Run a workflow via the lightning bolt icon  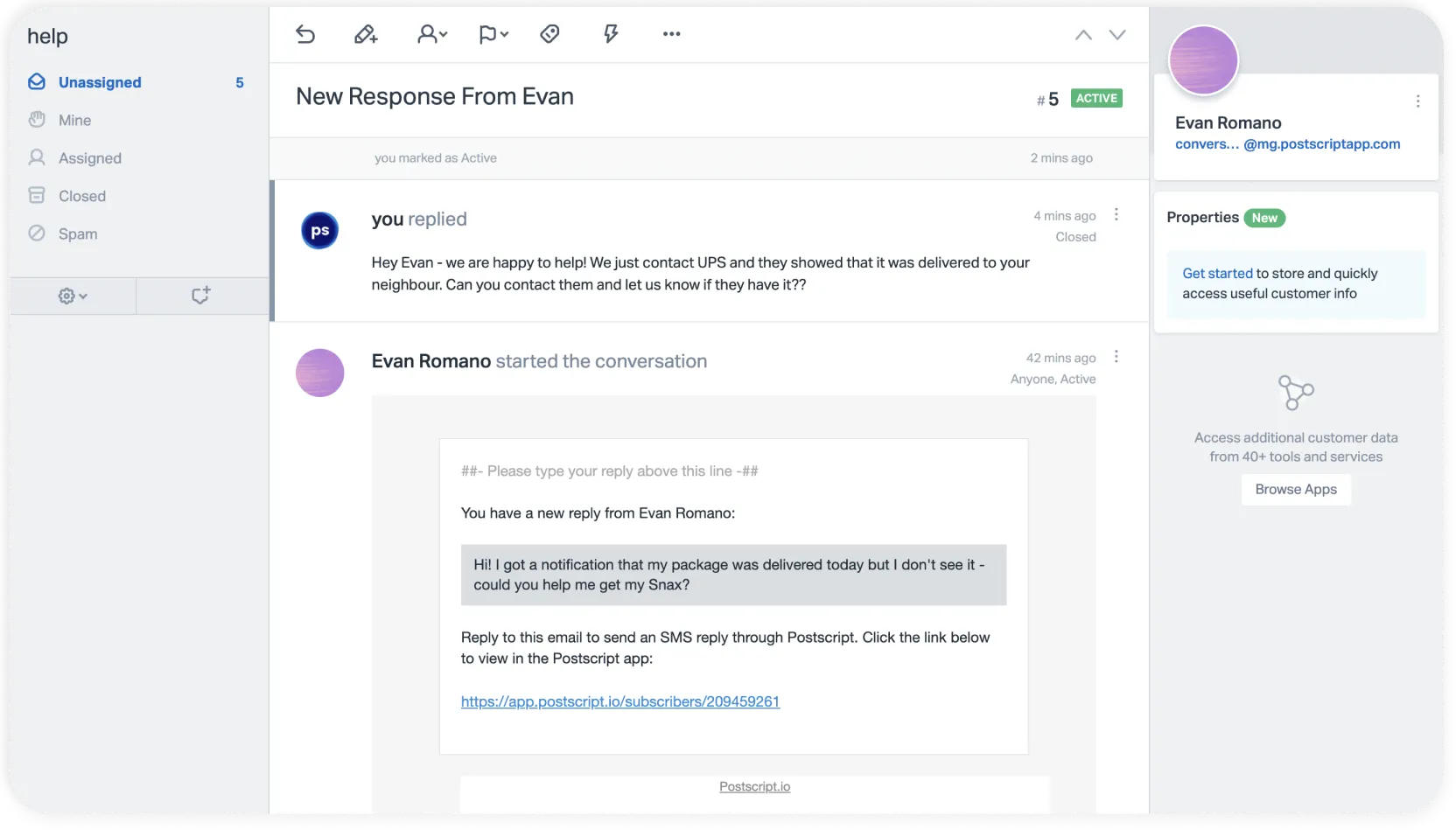pos(611,34)
